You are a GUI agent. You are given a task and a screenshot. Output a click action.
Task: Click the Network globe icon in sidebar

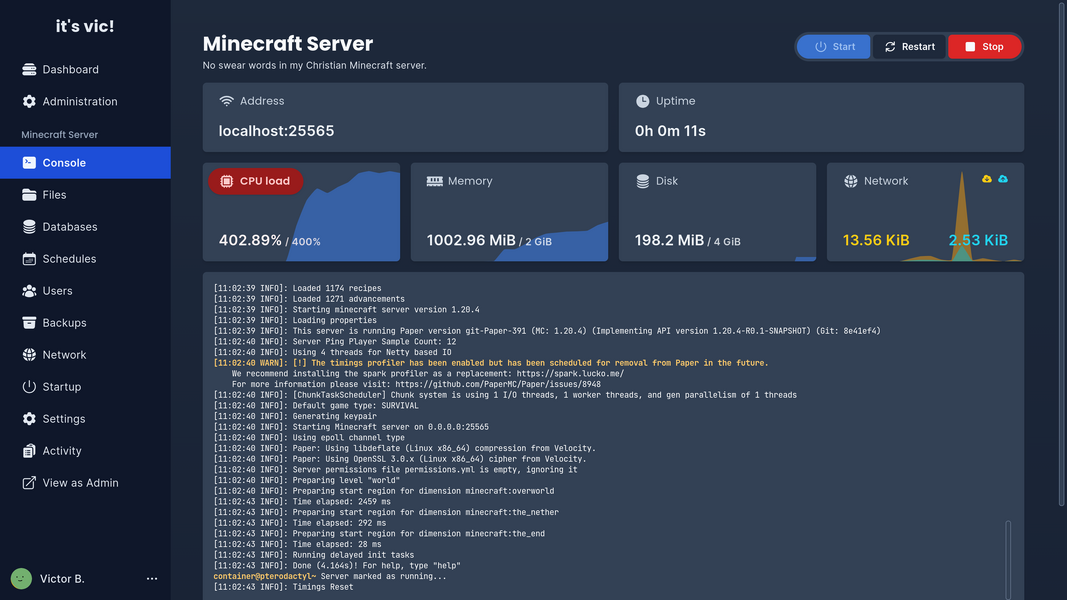pos(29,355)
